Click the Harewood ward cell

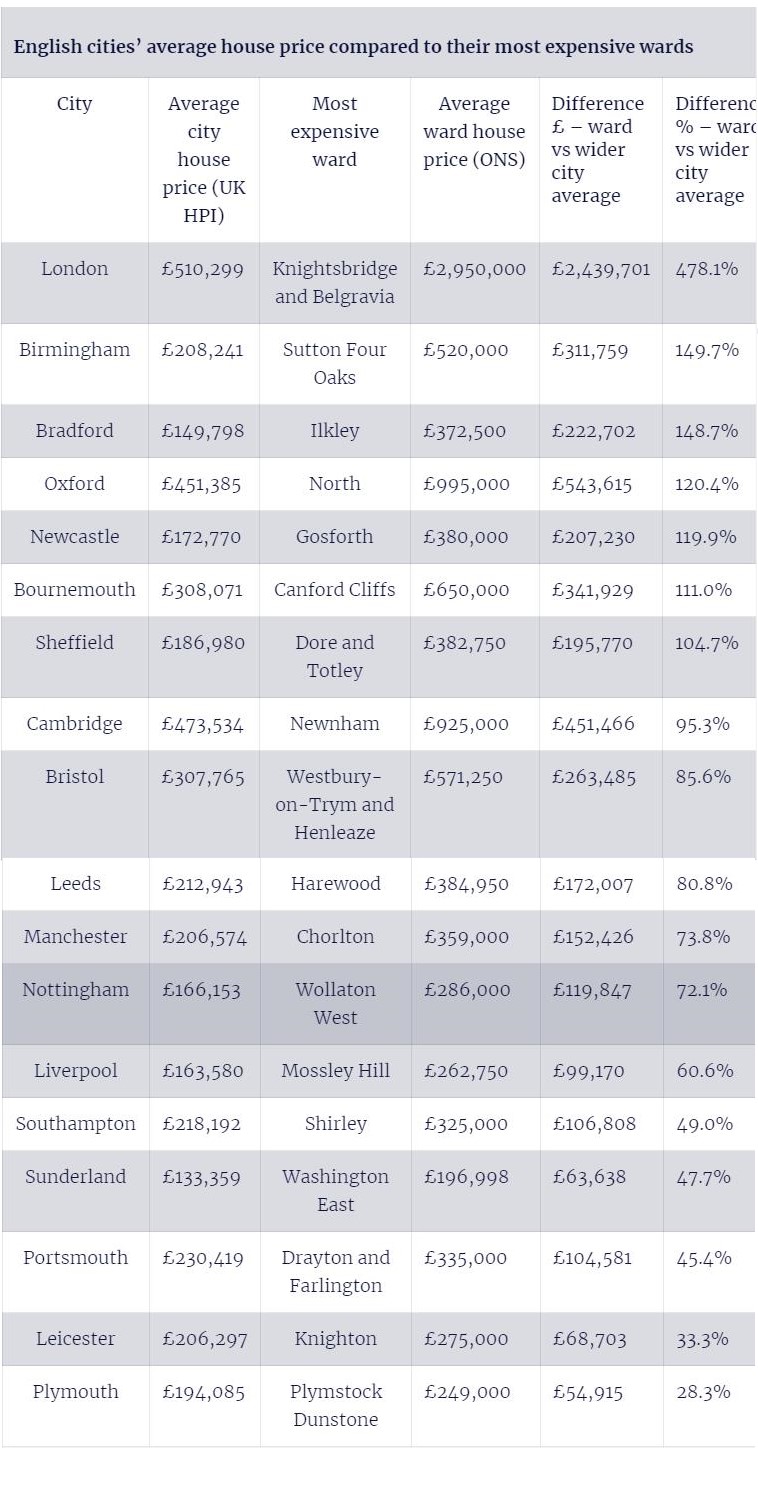pos(335,884)
